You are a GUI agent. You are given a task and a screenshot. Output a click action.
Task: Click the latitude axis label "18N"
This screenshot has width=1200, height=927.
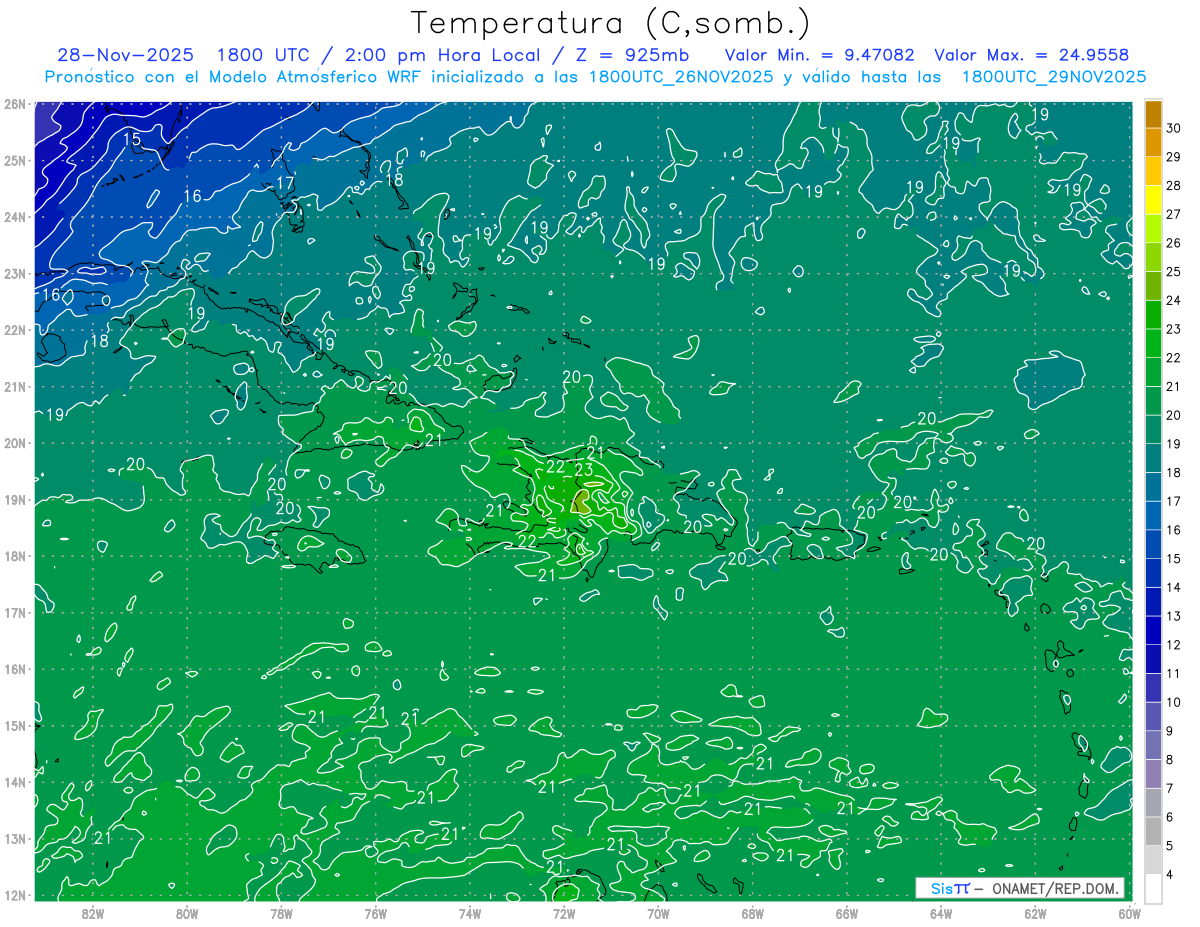[x=15, y=556]
